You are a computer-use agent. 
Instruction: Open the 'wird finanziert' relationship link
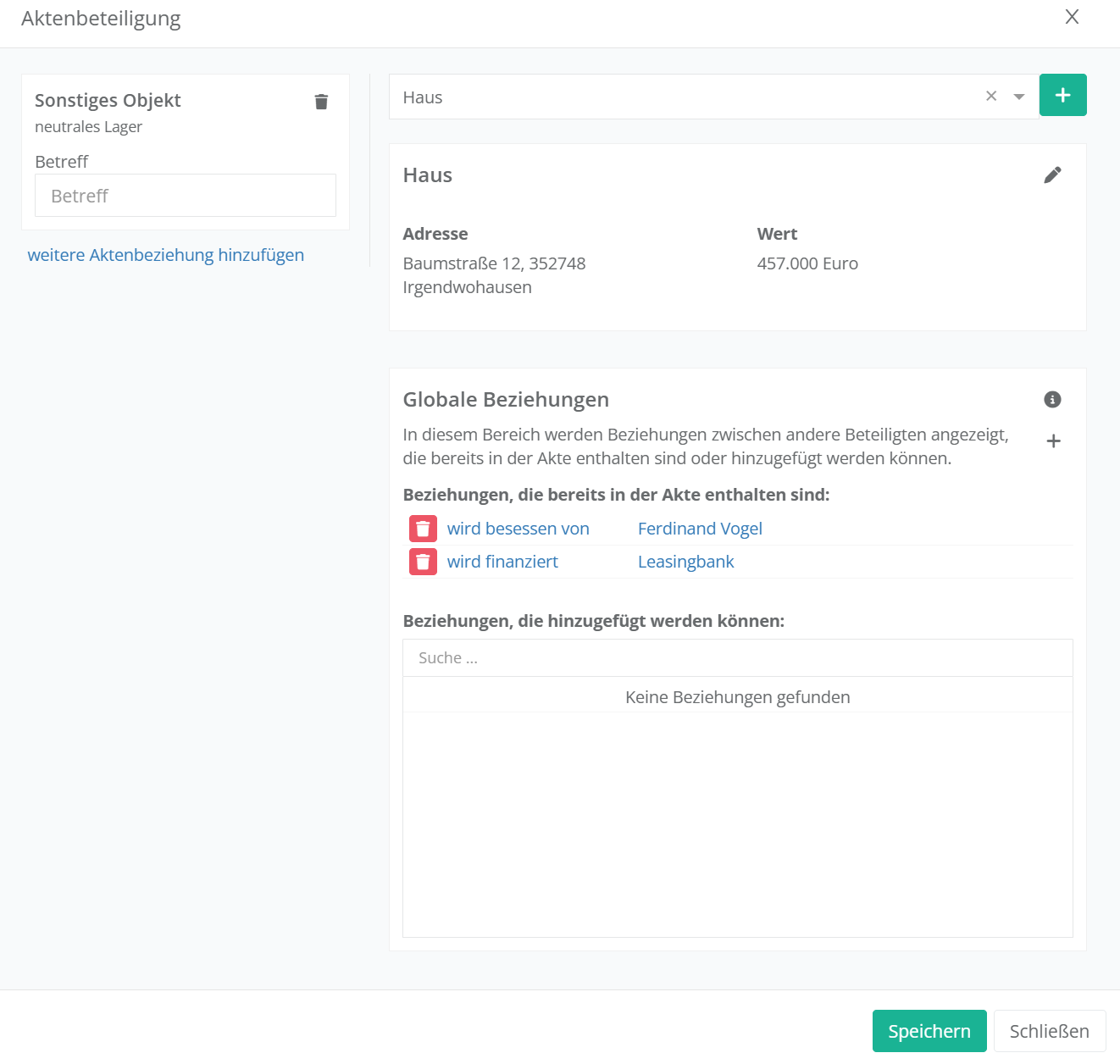[x=502, y=562]
